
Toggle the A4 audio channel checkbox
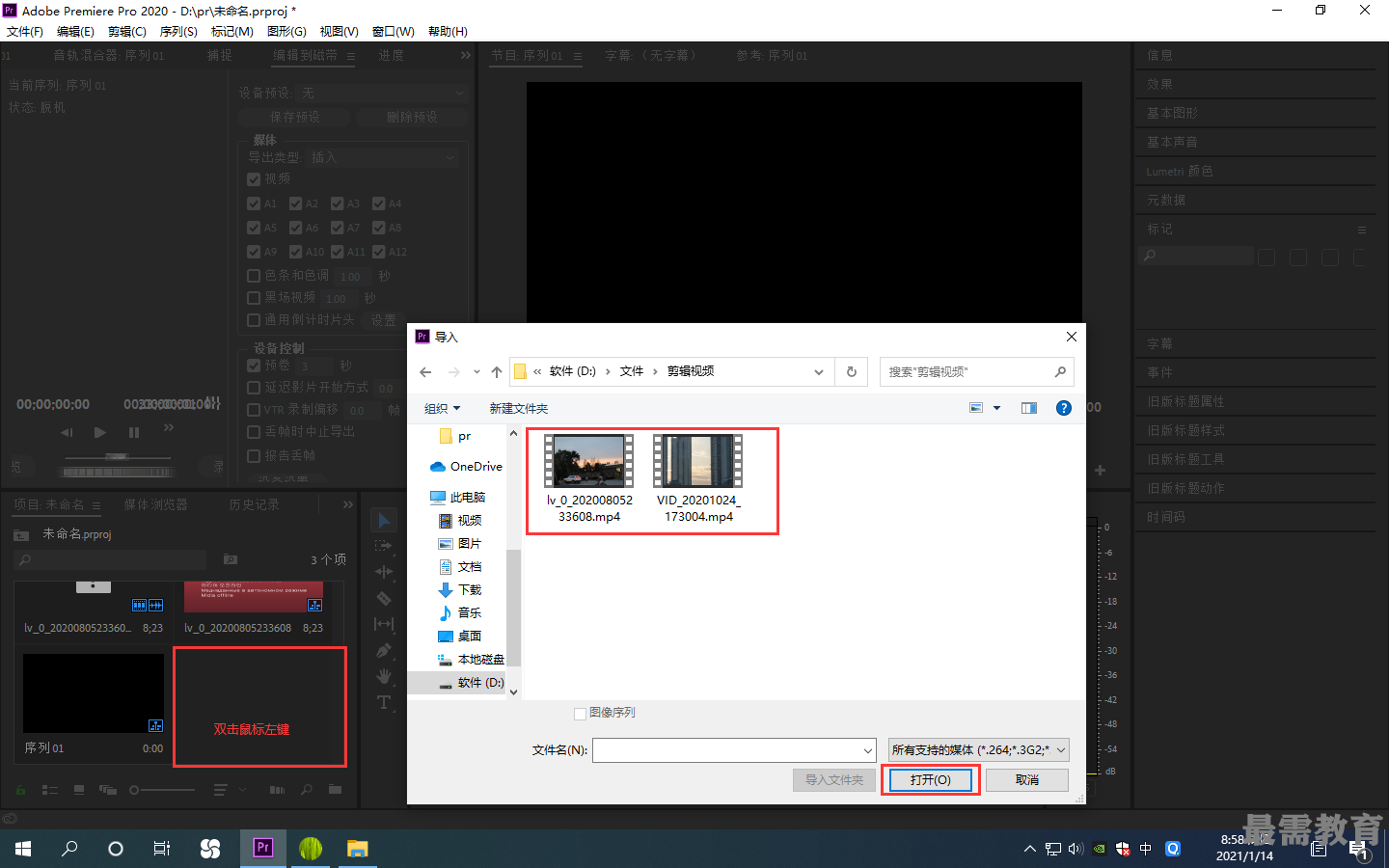[378, 203]
